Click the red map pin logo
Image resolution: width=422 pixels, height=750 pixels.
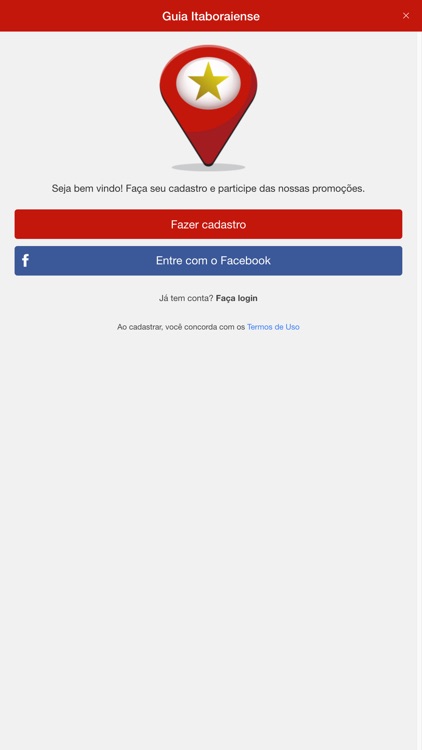[x=208, y=106]
